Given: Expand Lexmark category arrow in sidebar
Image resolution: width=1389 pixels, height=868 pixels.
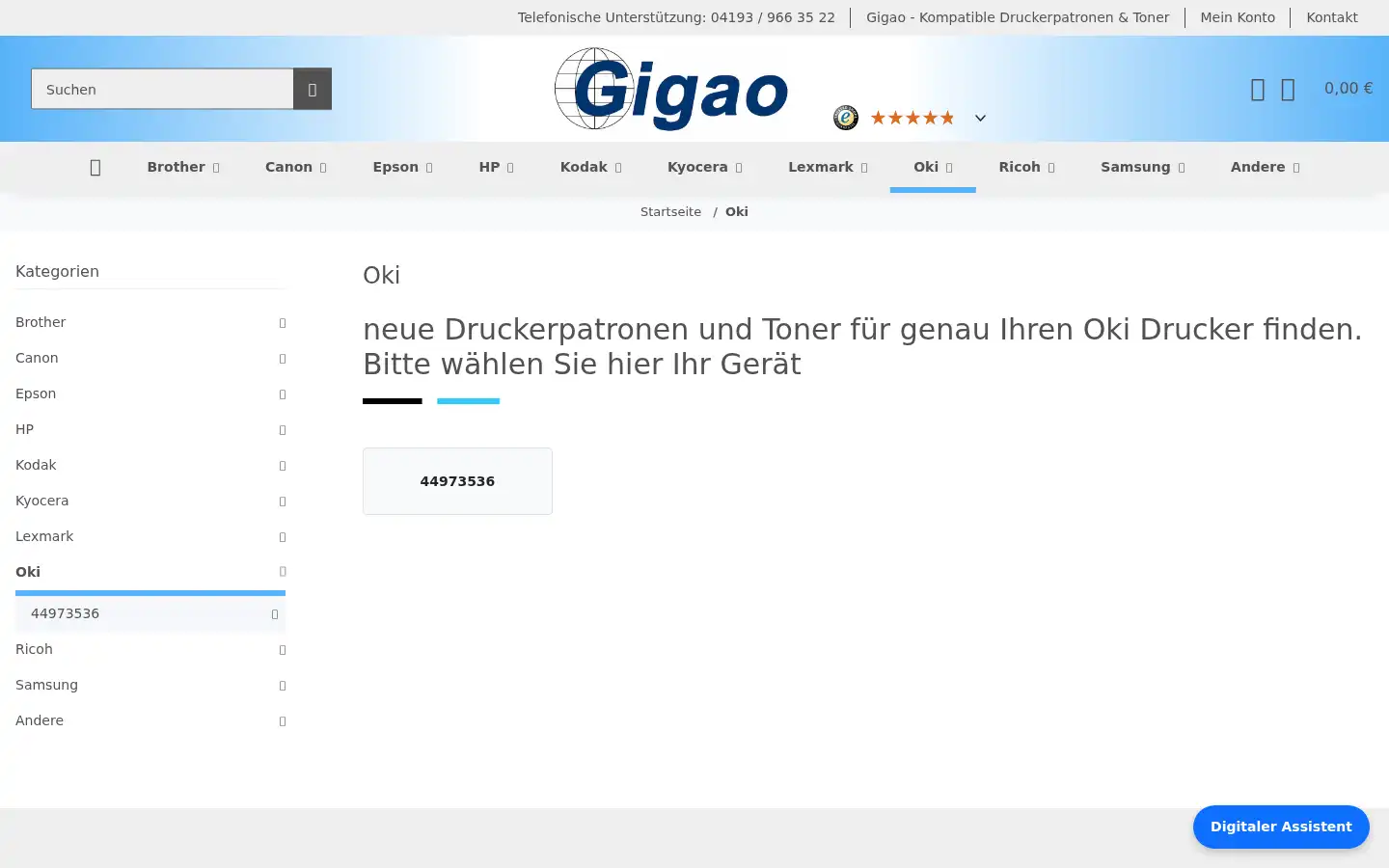Looking at the screenshot, I should click(283, 537).
